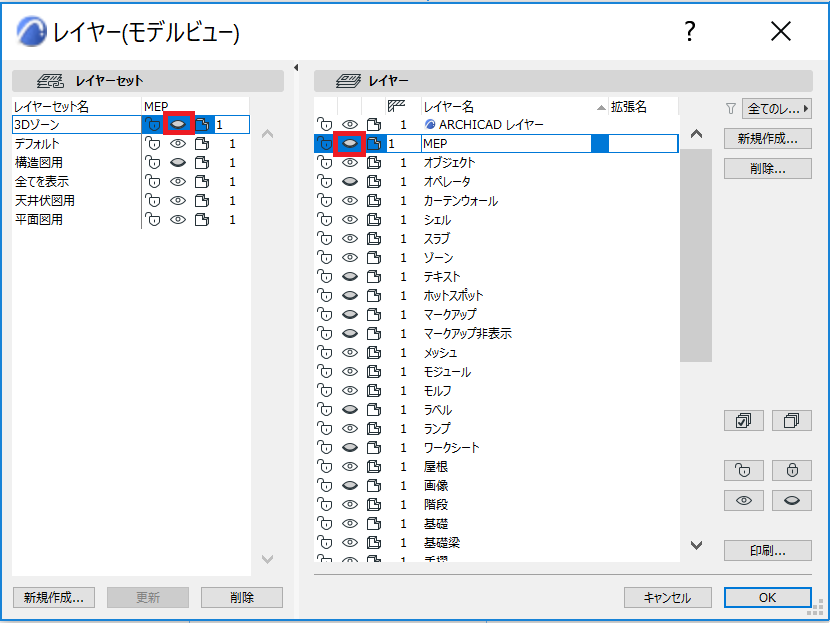Click the hide layers closed-eye button

tap(792, 501)
